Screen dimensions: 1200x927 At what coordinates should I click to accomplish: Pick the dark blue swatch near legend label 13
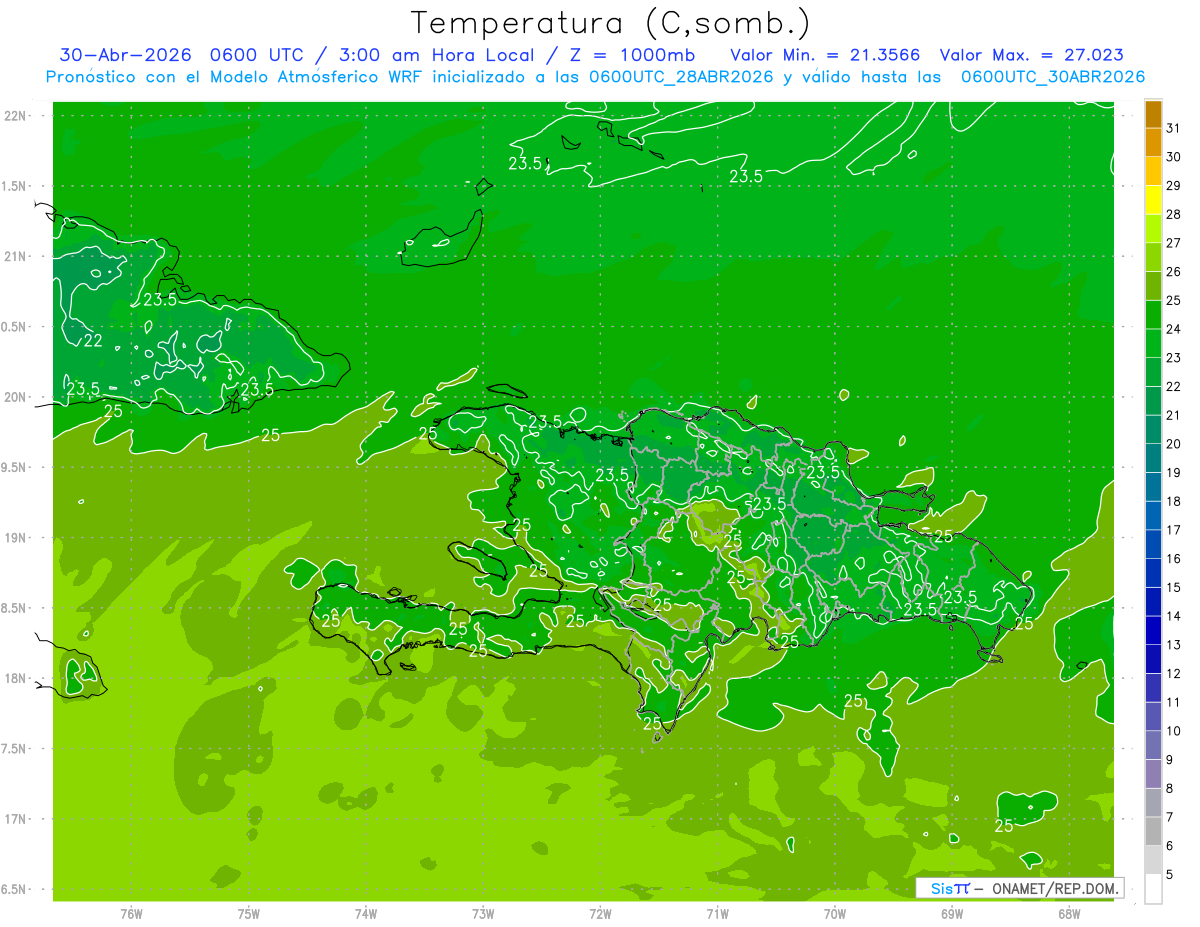tap(1153, 631)
